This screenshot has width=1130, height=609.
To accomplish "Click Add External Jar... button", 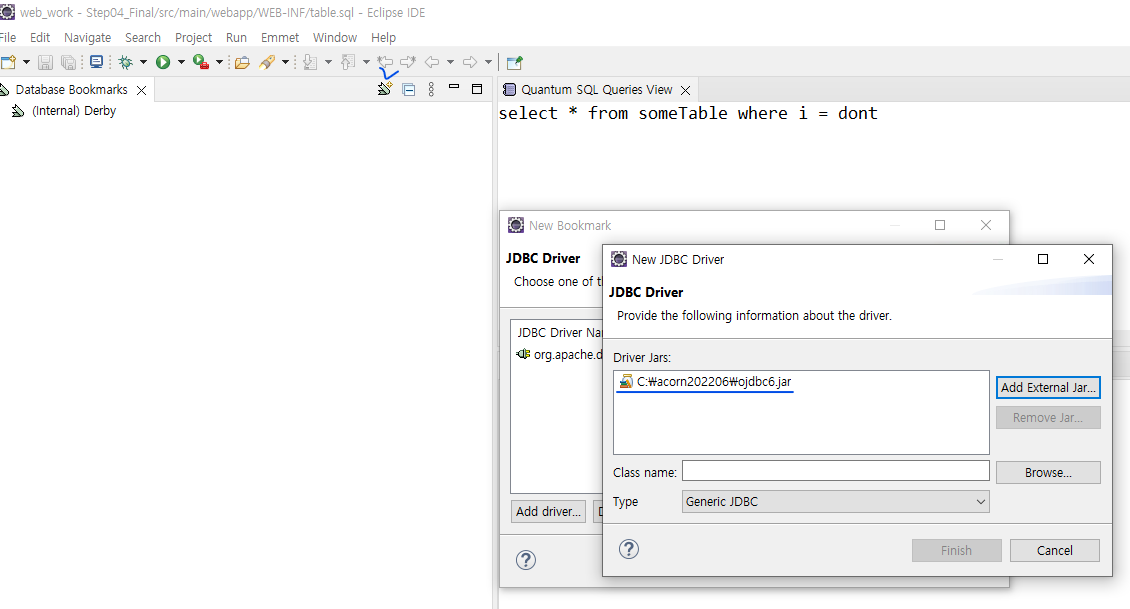I will (1048, 388).
